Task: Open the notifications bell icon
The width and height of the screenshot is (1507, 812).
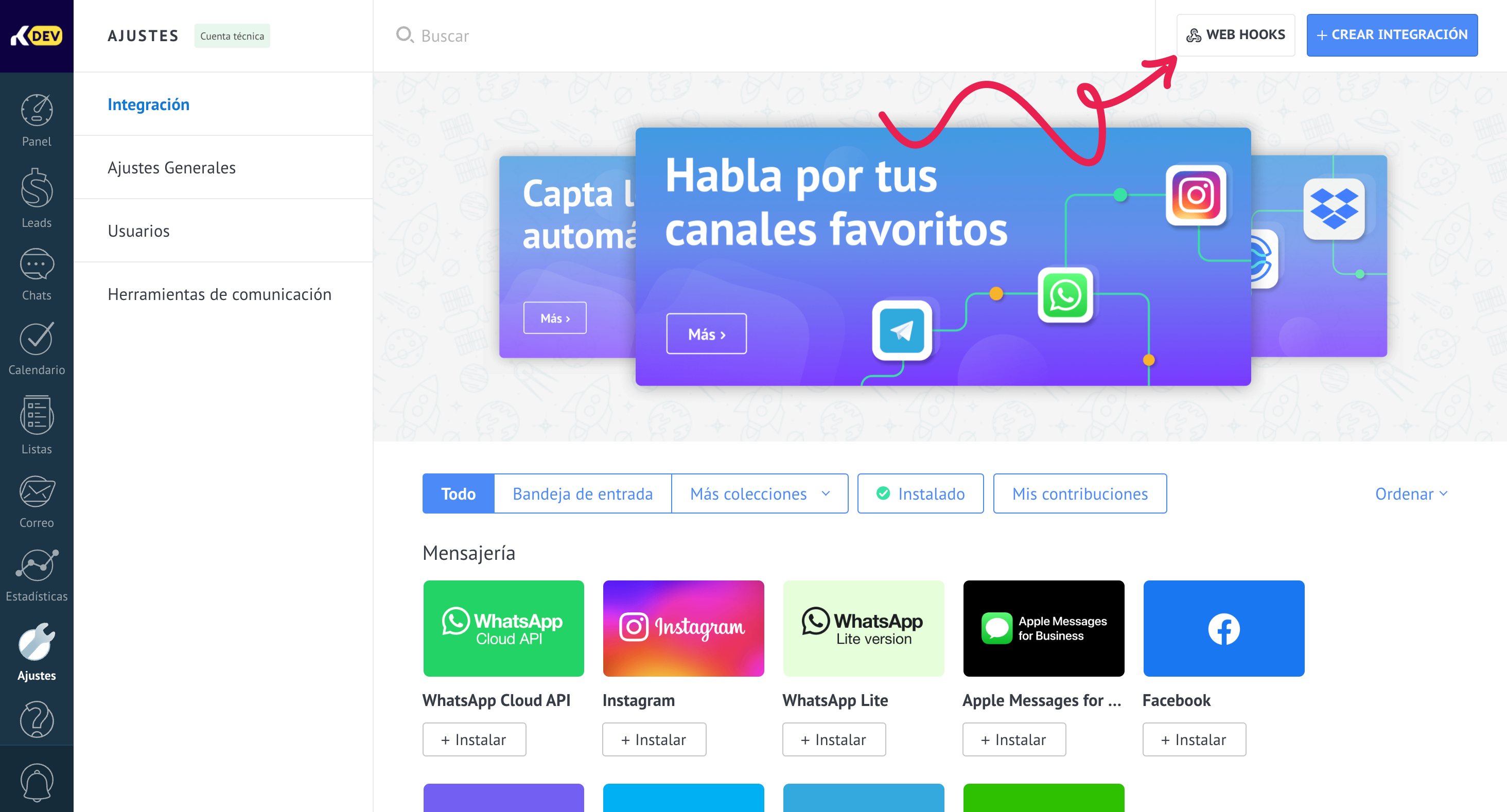Action: [x=36, y=783]
